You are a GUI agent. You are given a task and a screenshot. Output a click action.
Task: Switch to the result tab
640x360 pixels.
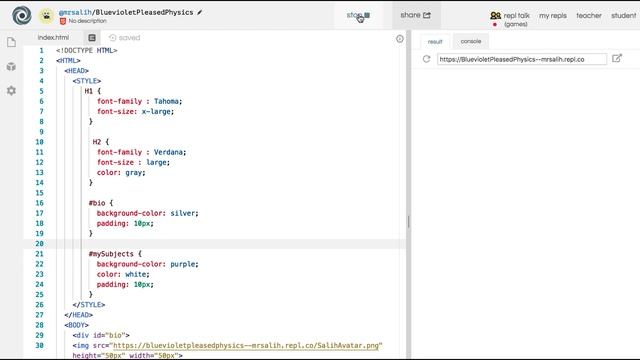(x=435, y=42)
